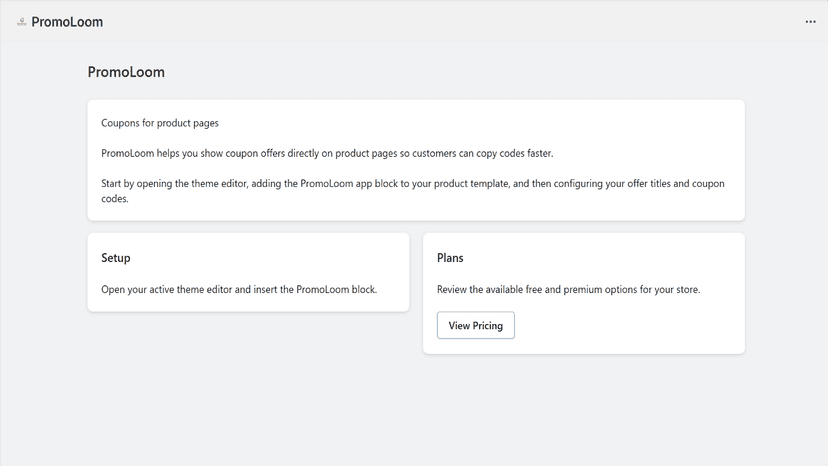The width and height of the screenshot is (828, 466).
Task: Open the three-dot more actions menu
Action: [x=810, y=22]
